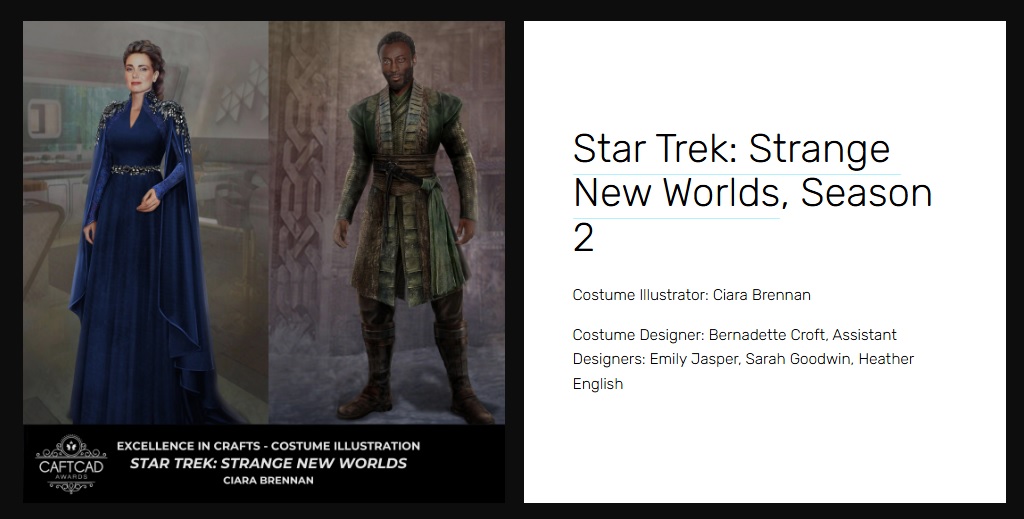Click the Costume Illustrator: Ciara Brennan text
The height and width of the screenshot is (519, 1024).
click(692, 295)
